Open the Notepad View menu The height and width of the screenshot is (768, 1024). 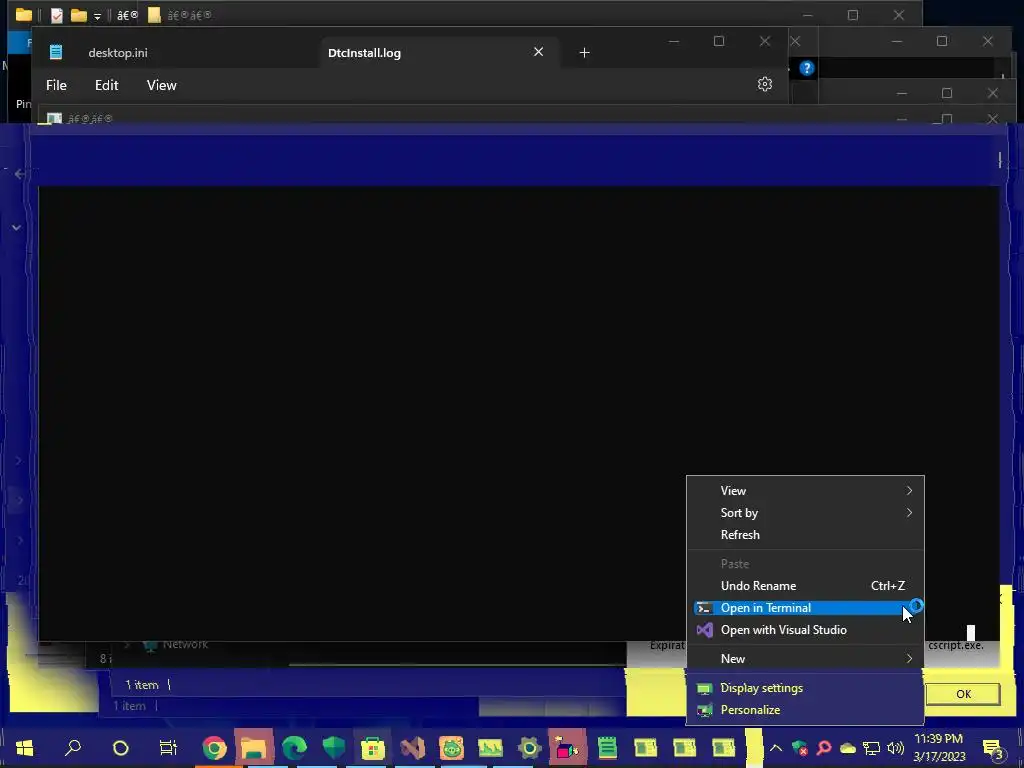point(161,86)
